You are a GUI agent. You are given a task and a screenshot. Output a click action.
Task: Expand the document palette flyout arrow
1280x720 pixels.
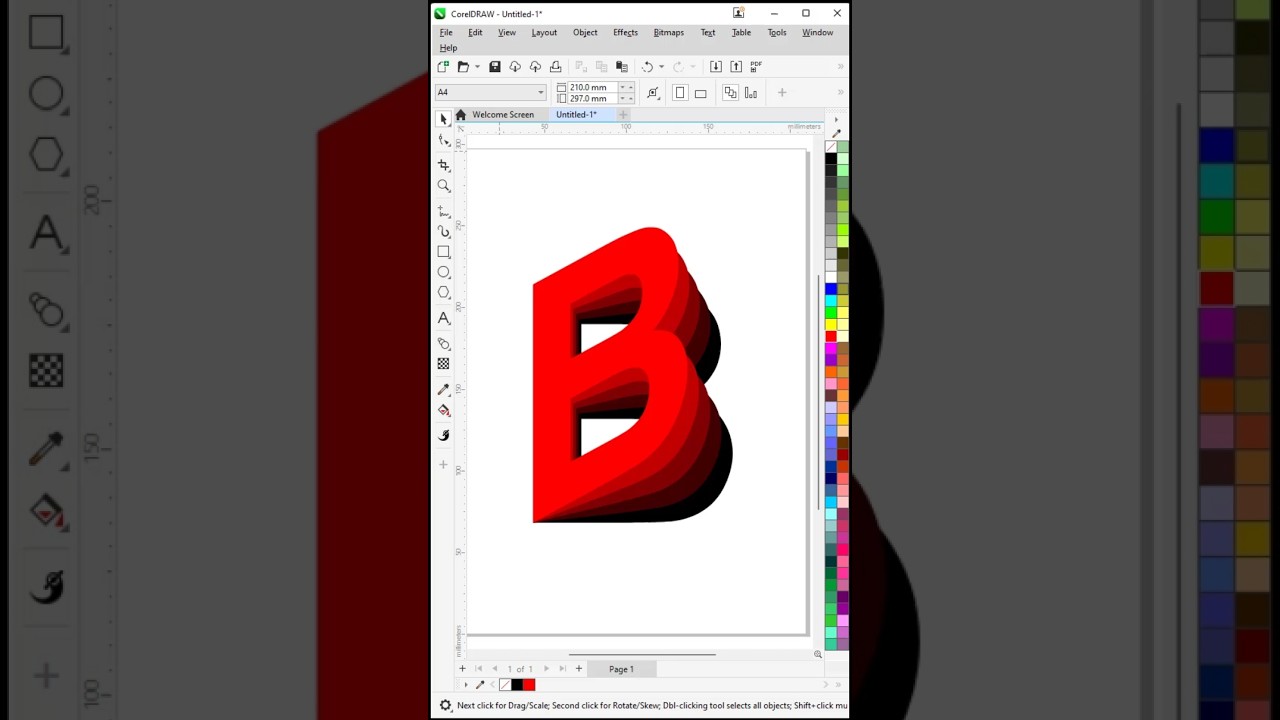tap(465, 685)
